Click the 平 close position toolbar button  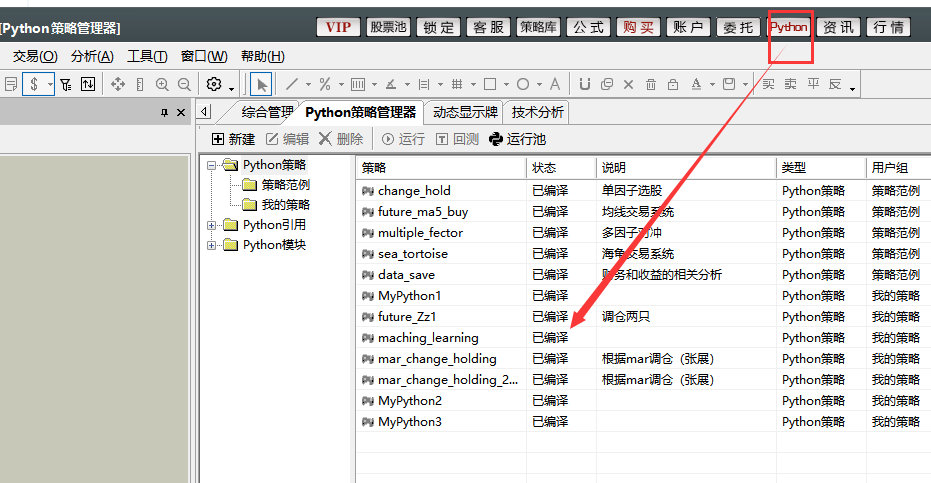(813, 84)
